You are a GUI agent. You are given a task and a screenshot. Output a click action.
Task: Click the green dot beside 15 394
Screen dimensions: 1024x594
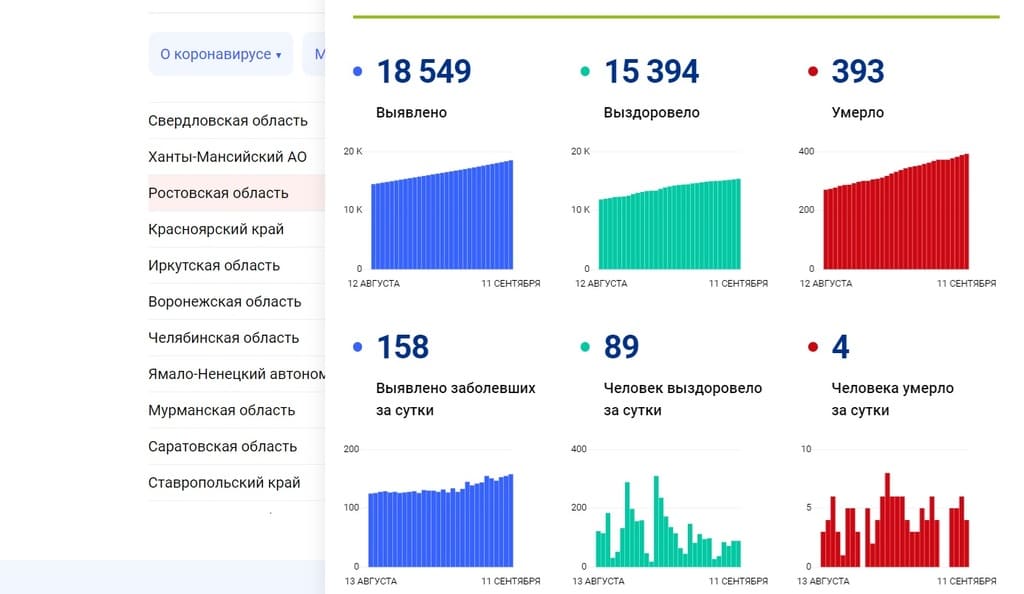(x=585, y=72)
